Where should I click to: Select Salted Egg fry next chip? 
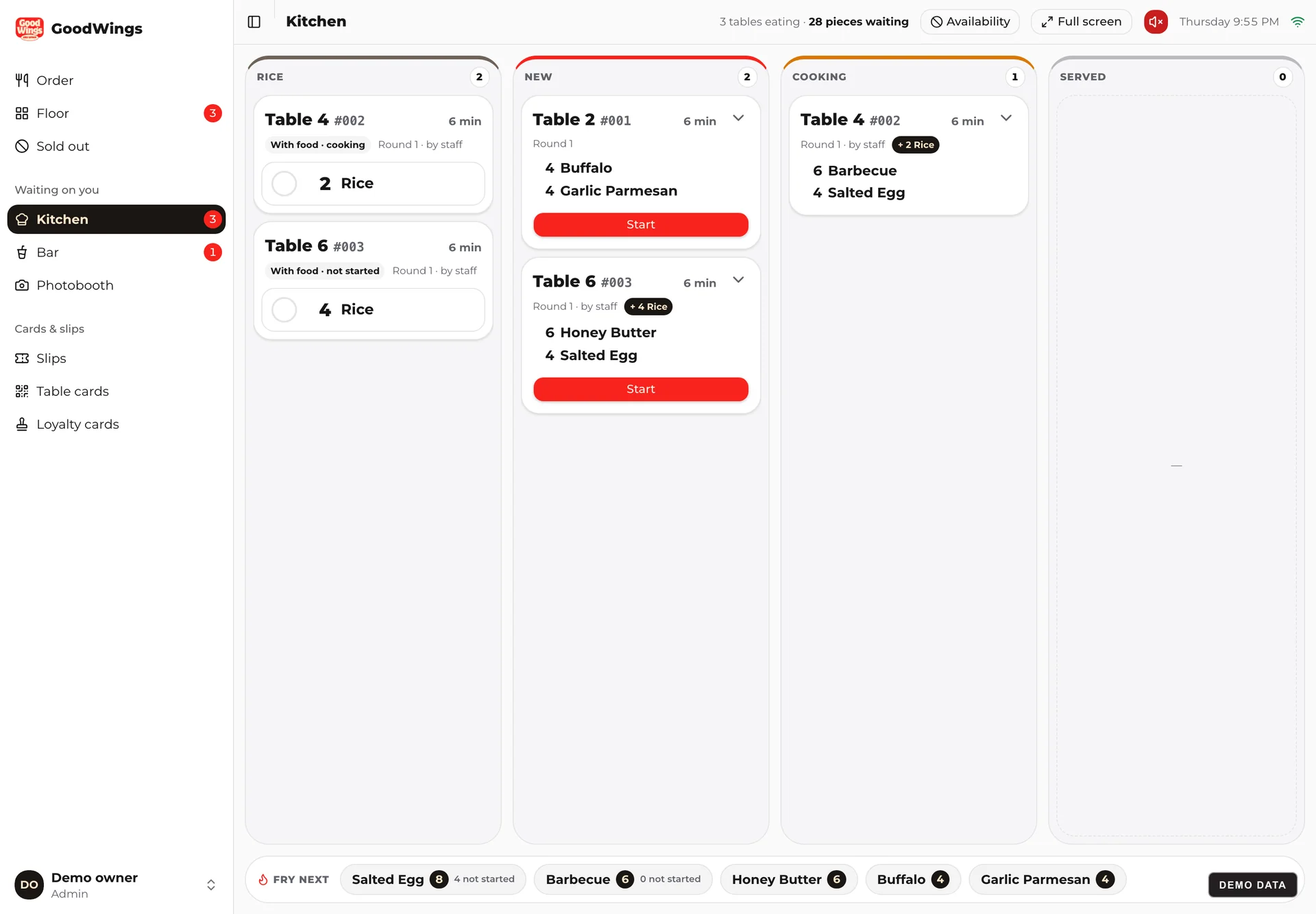point(433,880)
